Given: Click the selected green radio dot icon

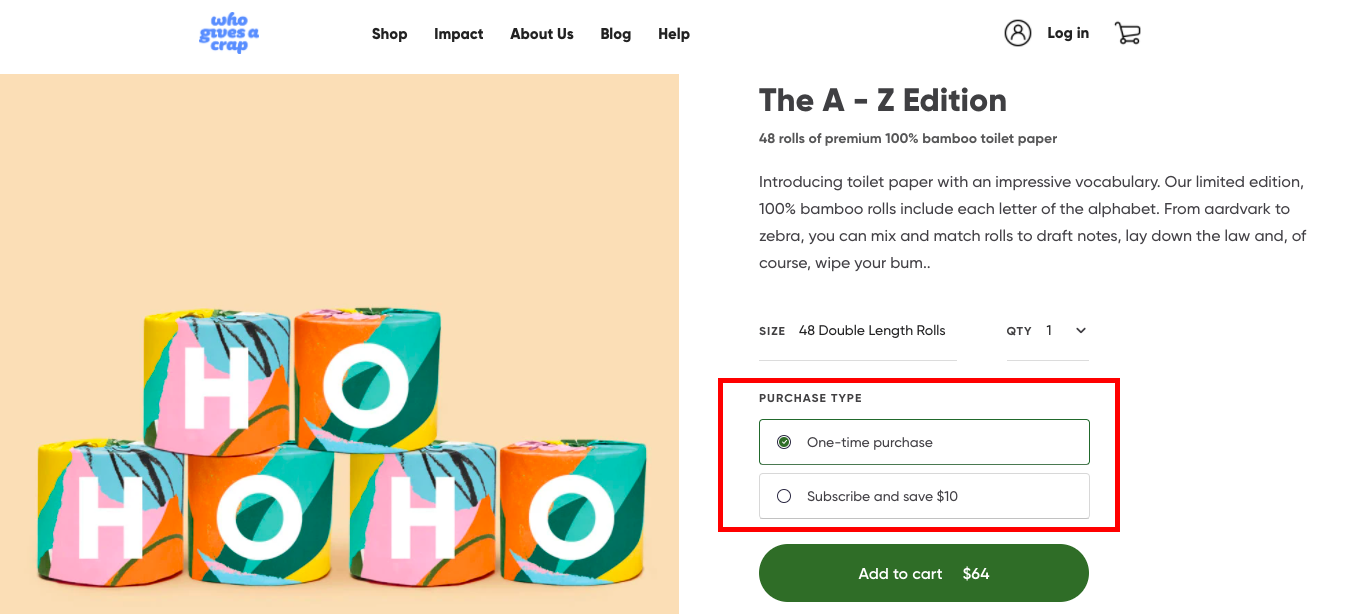Looking at the screenshot, I should point(784,442).
